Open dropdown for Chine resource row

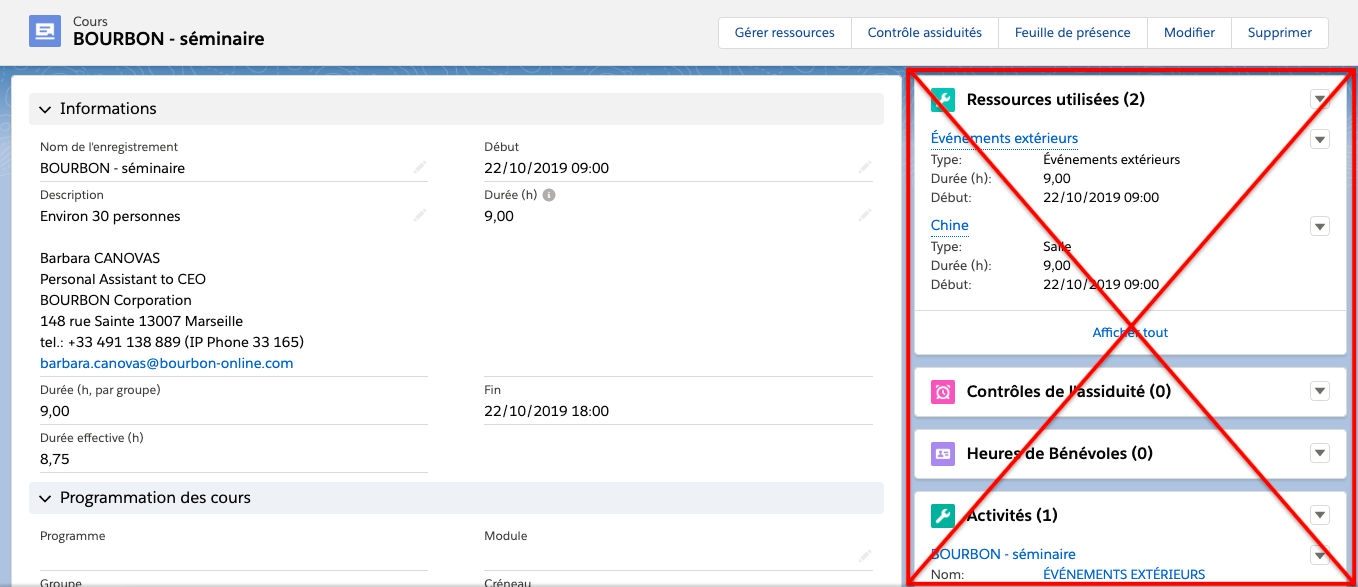click(1320, 226)
